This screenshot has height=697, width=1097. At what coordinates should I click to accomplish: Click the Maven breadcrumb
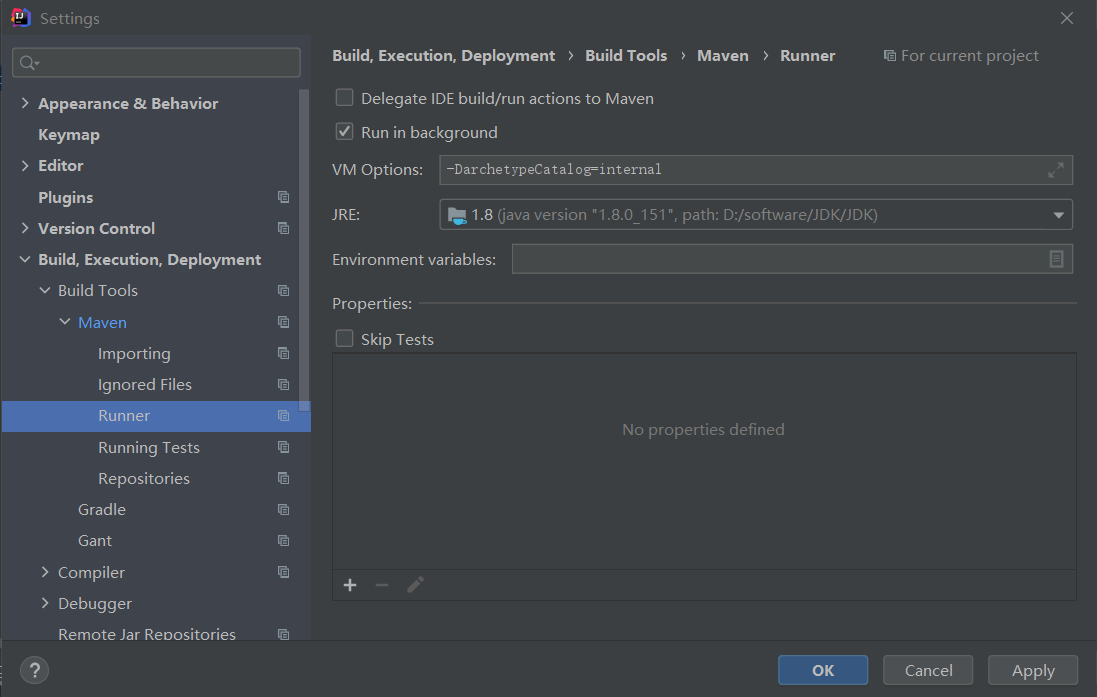[723, 56]
